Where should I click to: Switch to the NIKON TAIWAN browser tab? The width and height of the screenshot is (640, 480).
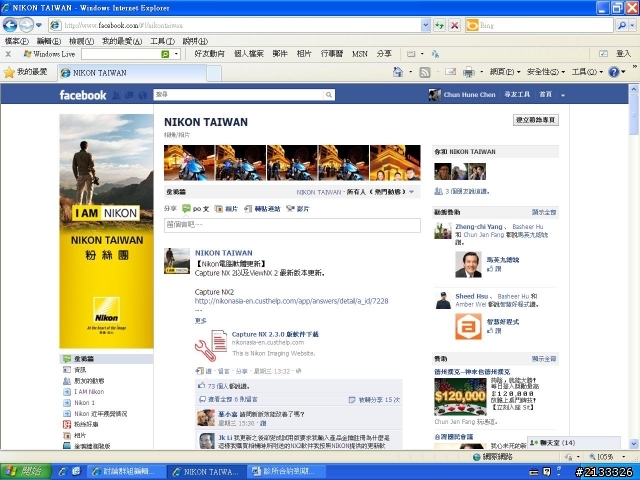coord(132,73)
